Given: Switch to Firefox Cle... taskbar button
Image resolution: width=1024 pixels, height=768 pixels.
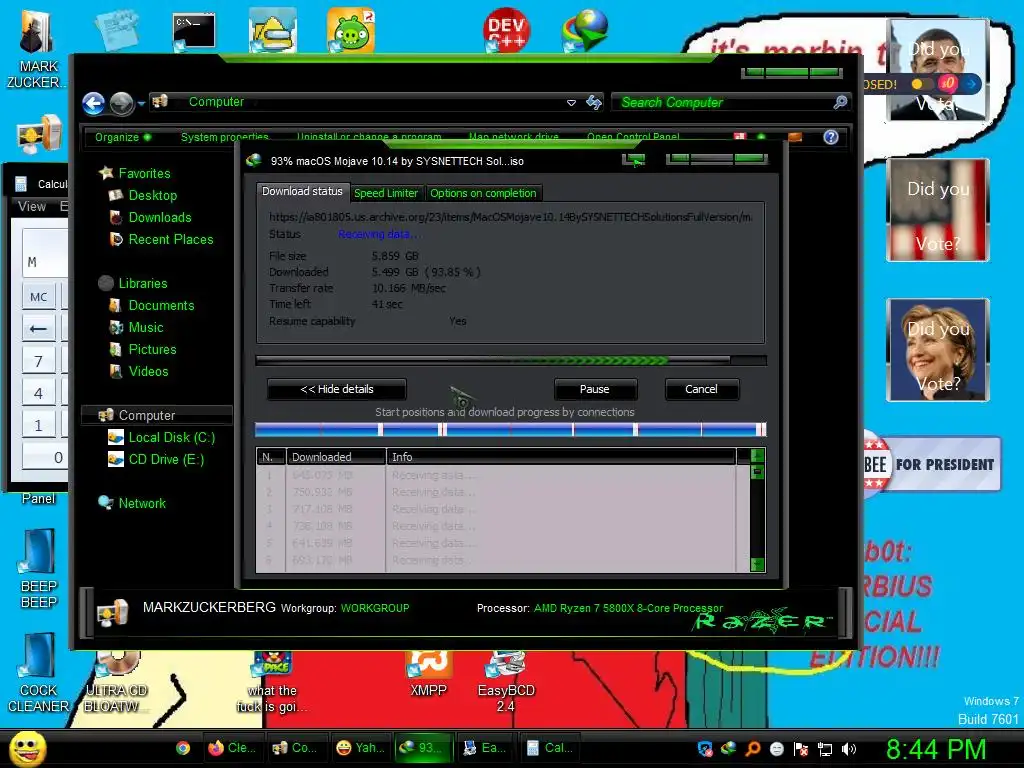Looking at the screenshot, I should pos(232,748).
